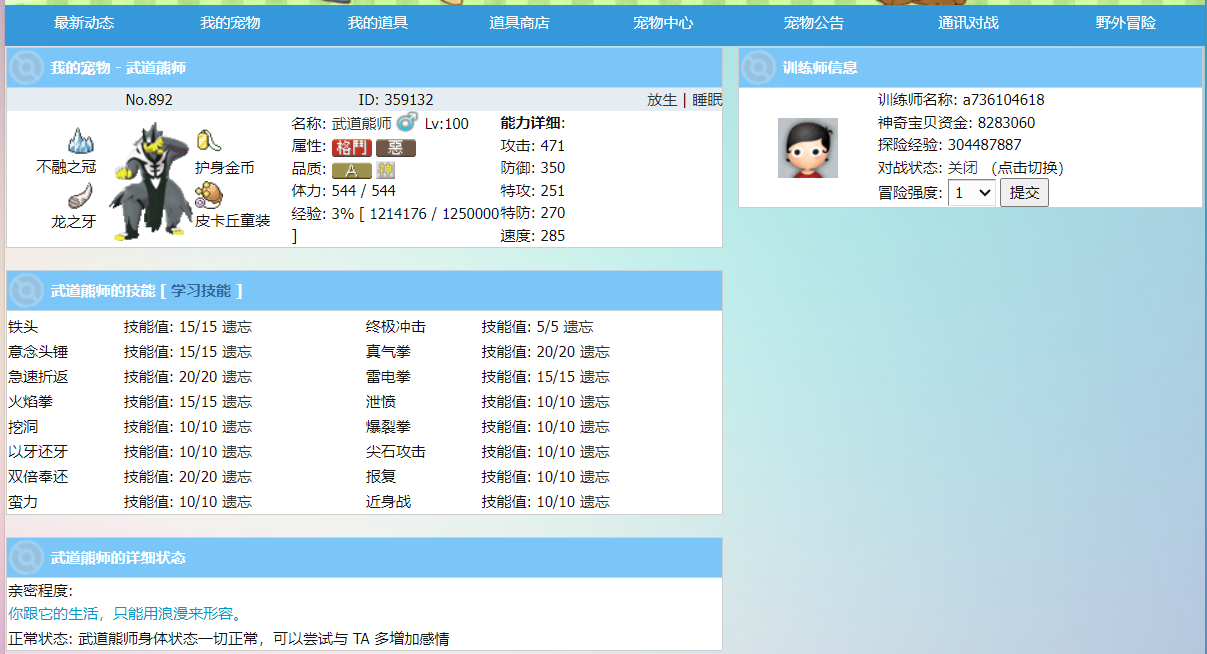Screen dimensions: 1207x654
Task: Click 遗忘 next to 急速折返
Action: click(237, 377)
